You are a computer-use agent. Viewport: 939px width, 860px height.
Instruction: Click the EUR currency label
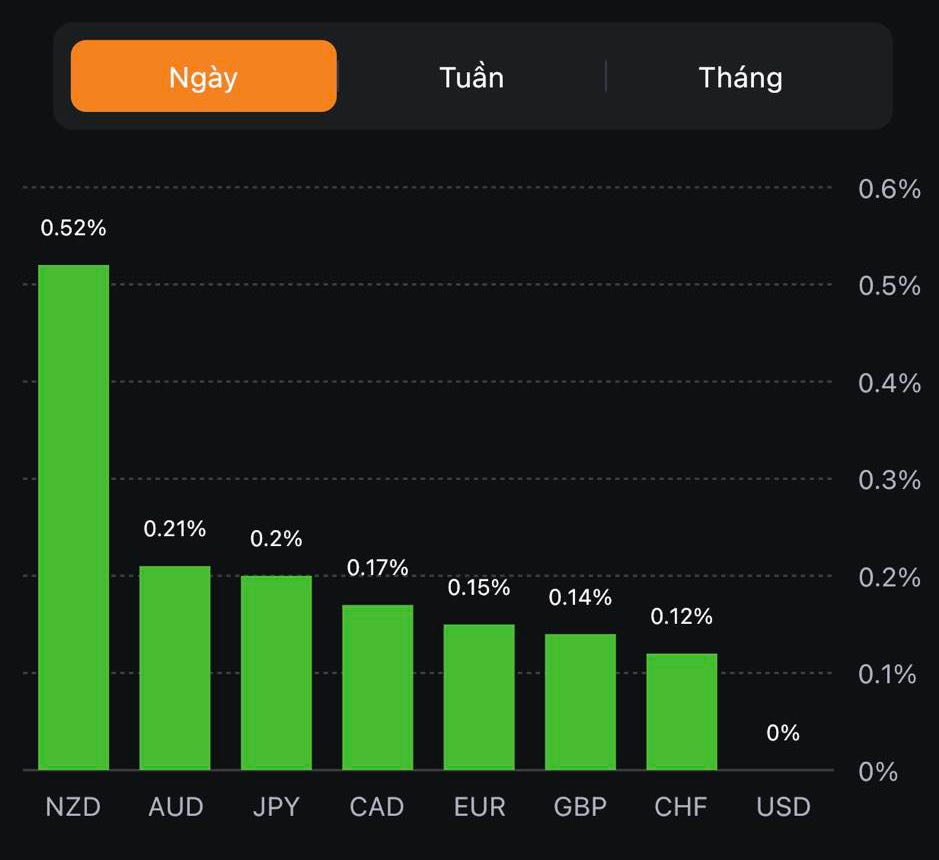(x=479, y=807)
